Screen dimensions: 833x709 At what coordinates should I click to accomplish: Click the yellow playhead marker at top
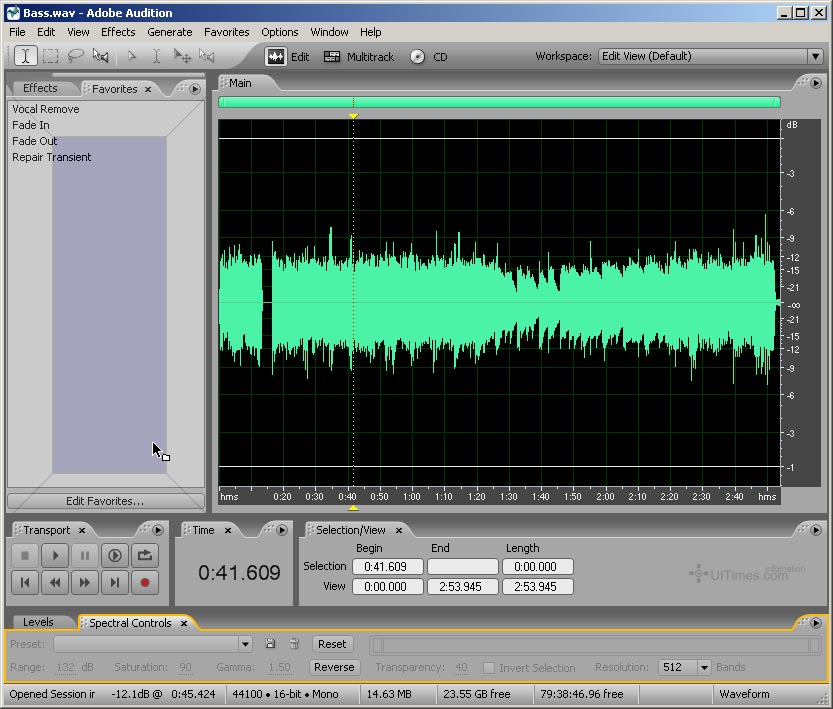353,116
